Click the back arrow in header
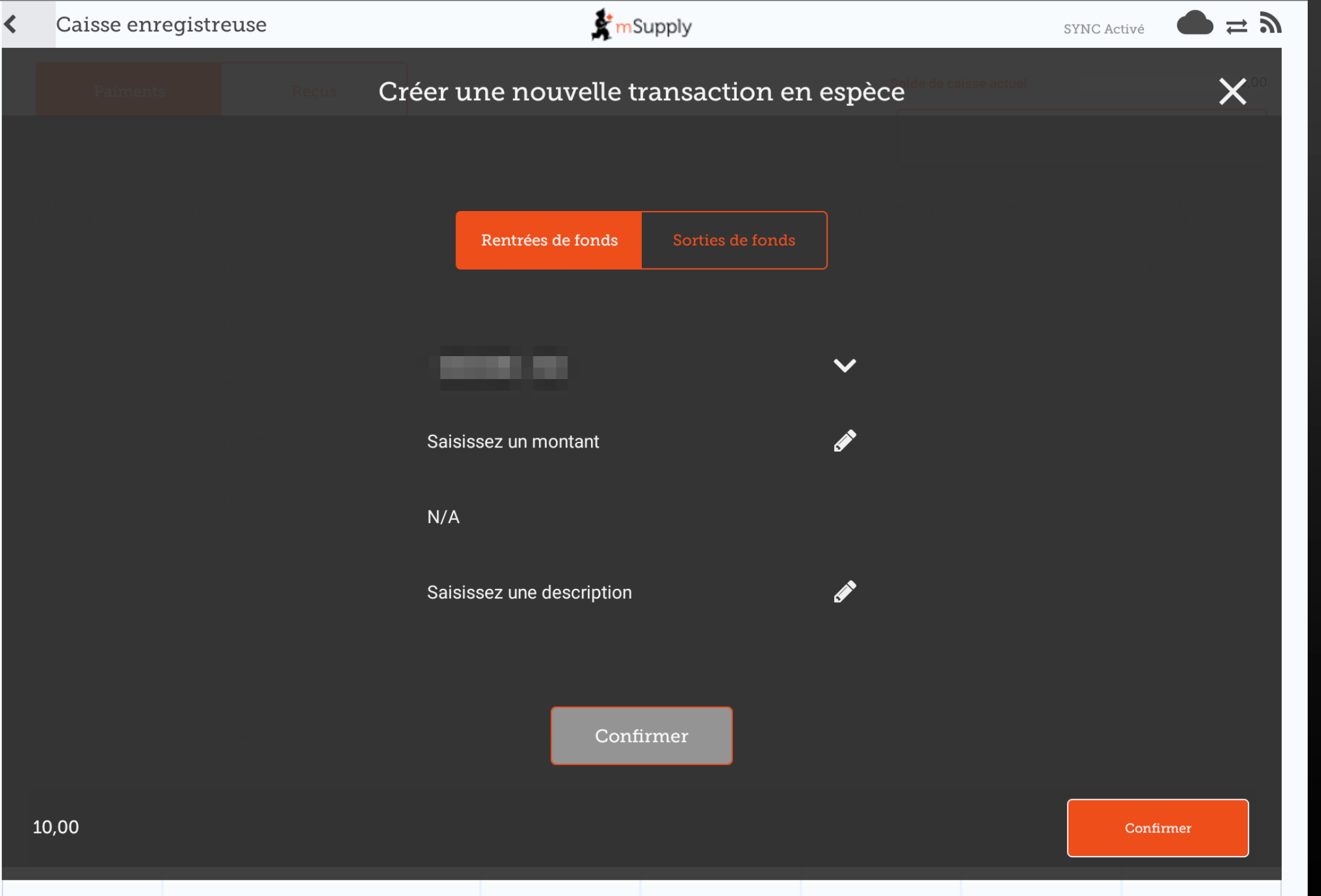Screen dimensions: 1321x896 click(x=11, y=24)
